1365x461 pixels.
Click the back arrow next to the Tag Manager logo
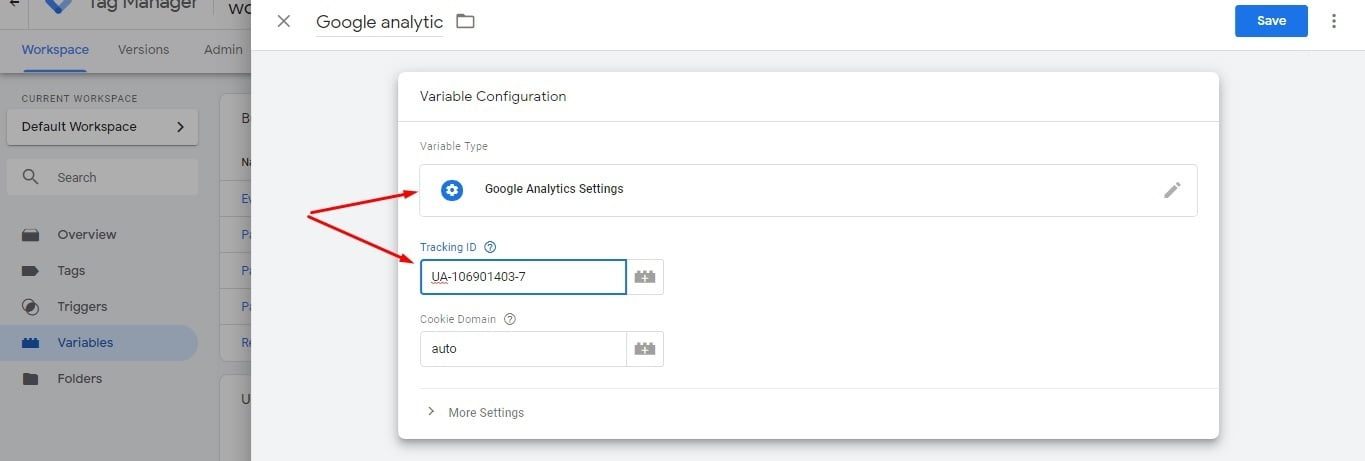(14, 4)
